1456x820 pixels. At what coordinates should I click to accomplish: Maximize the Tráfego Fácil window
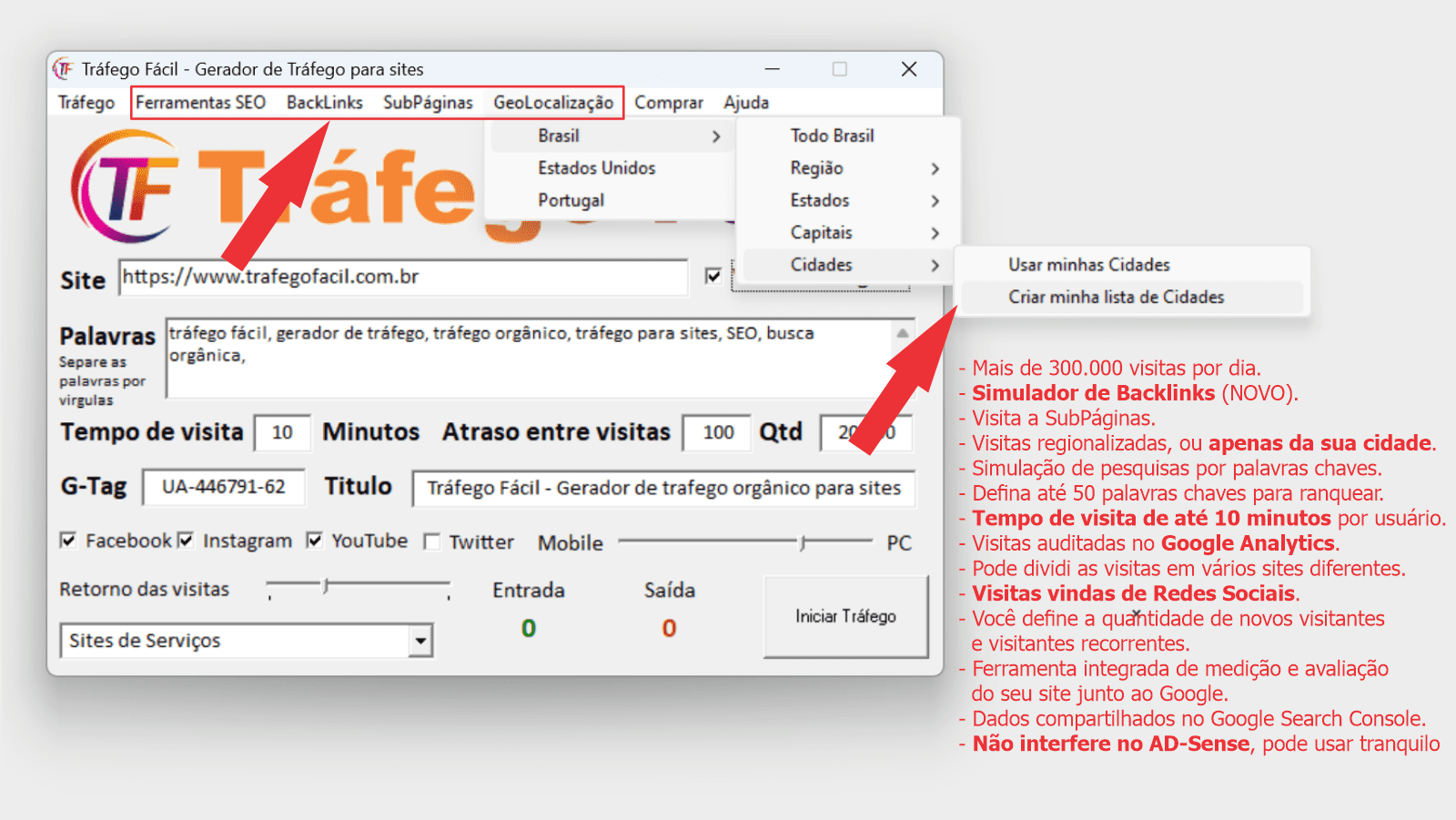pyautogui.click(x=840, y=69)
